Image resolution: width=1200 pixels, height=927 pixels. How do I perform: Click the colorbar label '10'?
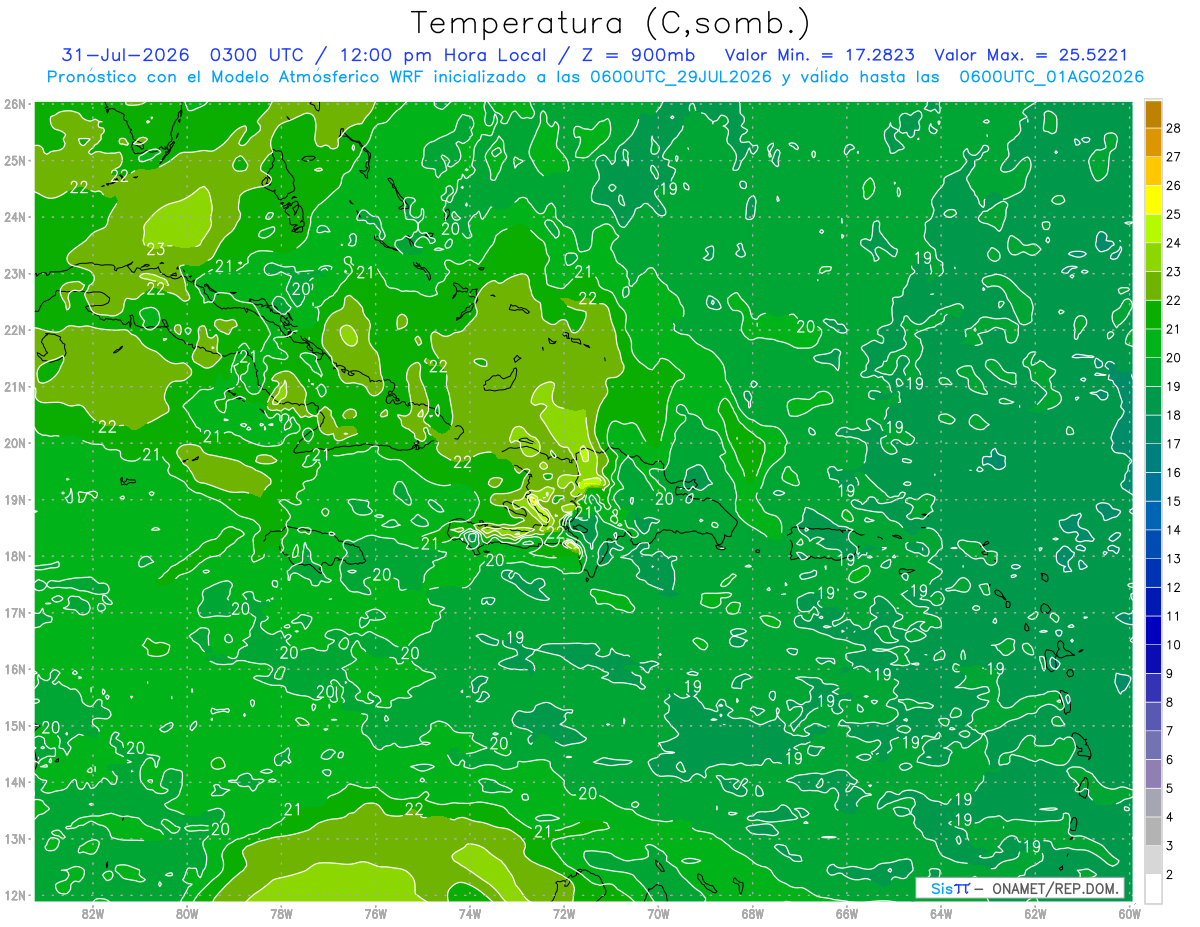coord(1174,645)
